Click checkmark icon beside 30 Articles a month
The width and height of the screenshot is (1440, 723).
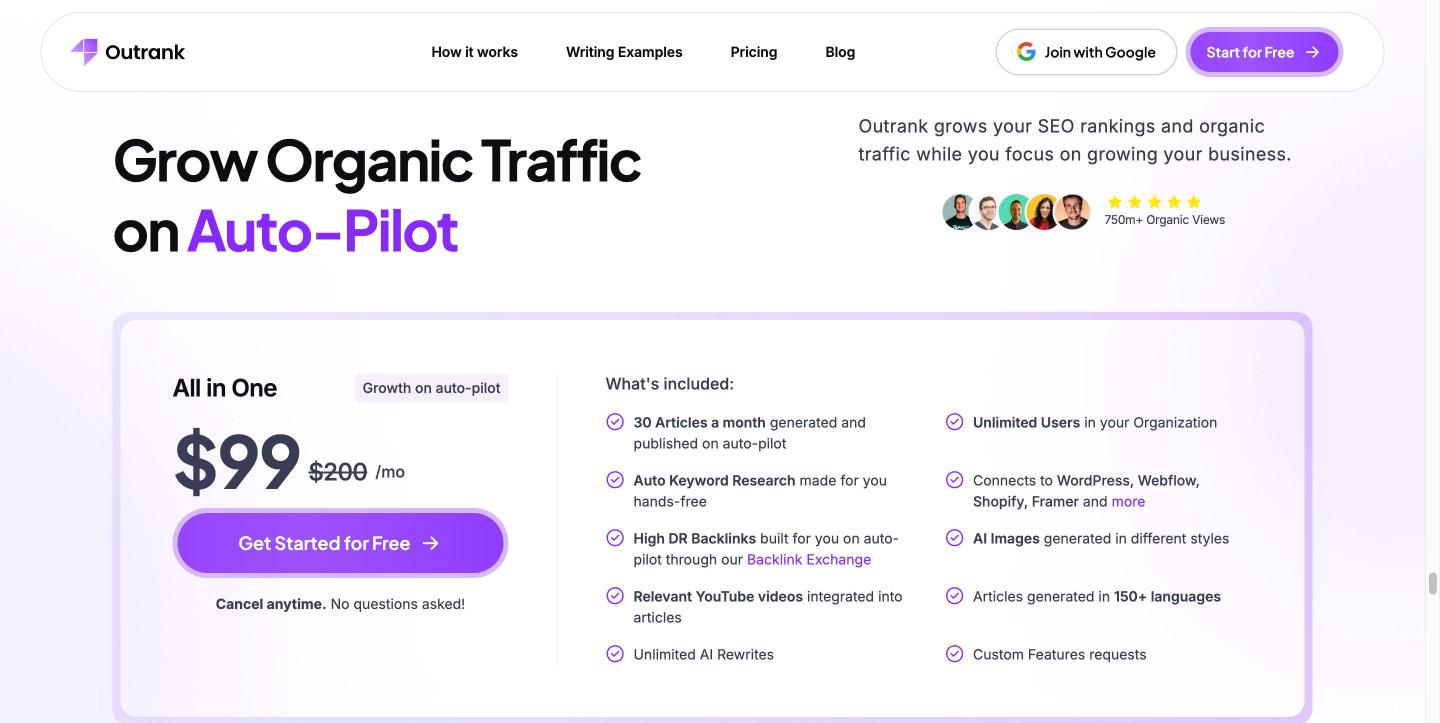click(x=615, y=422)
